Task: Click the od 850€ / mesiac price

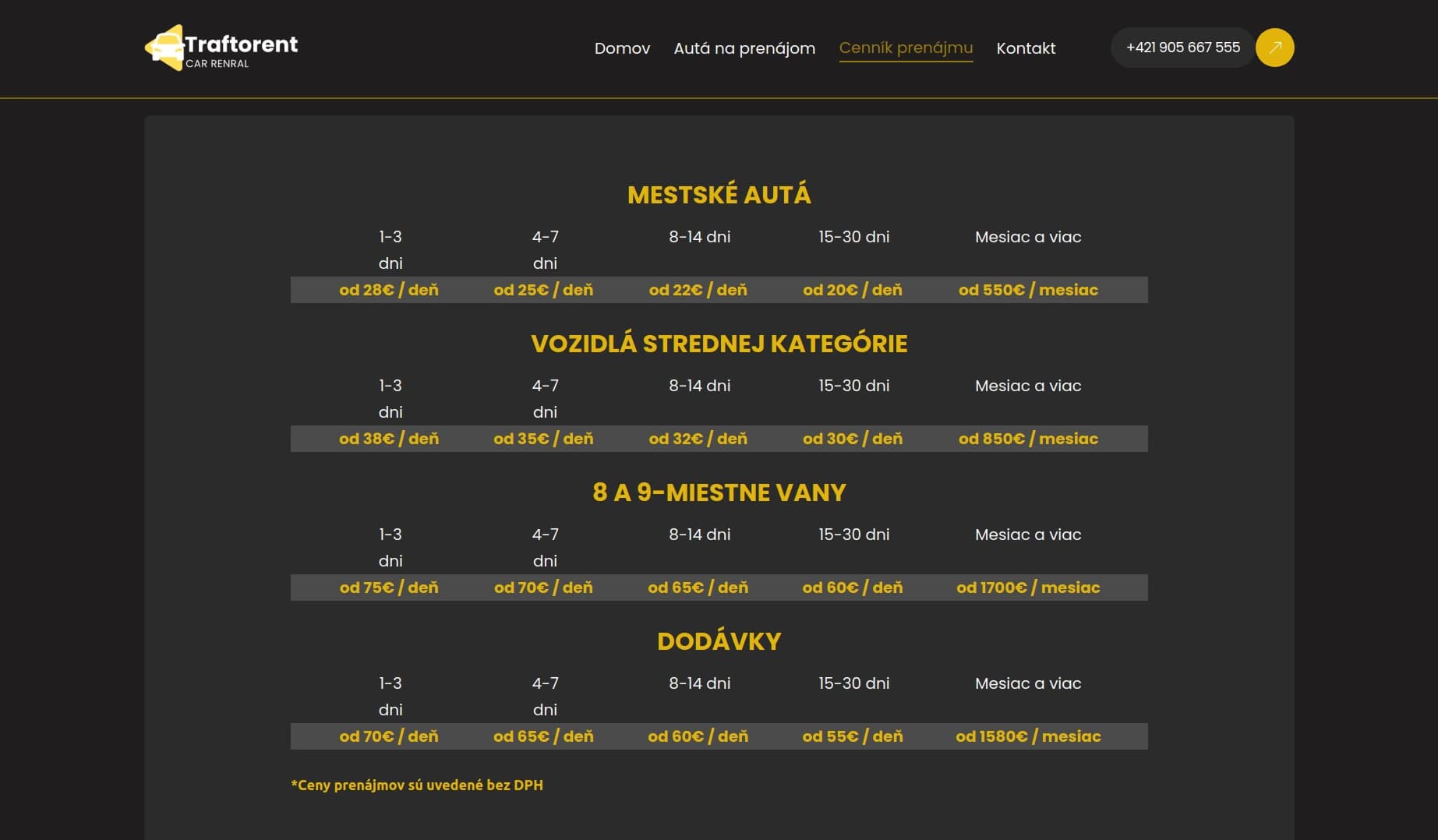Action: pyautogui.click(x=1028, y=439)
